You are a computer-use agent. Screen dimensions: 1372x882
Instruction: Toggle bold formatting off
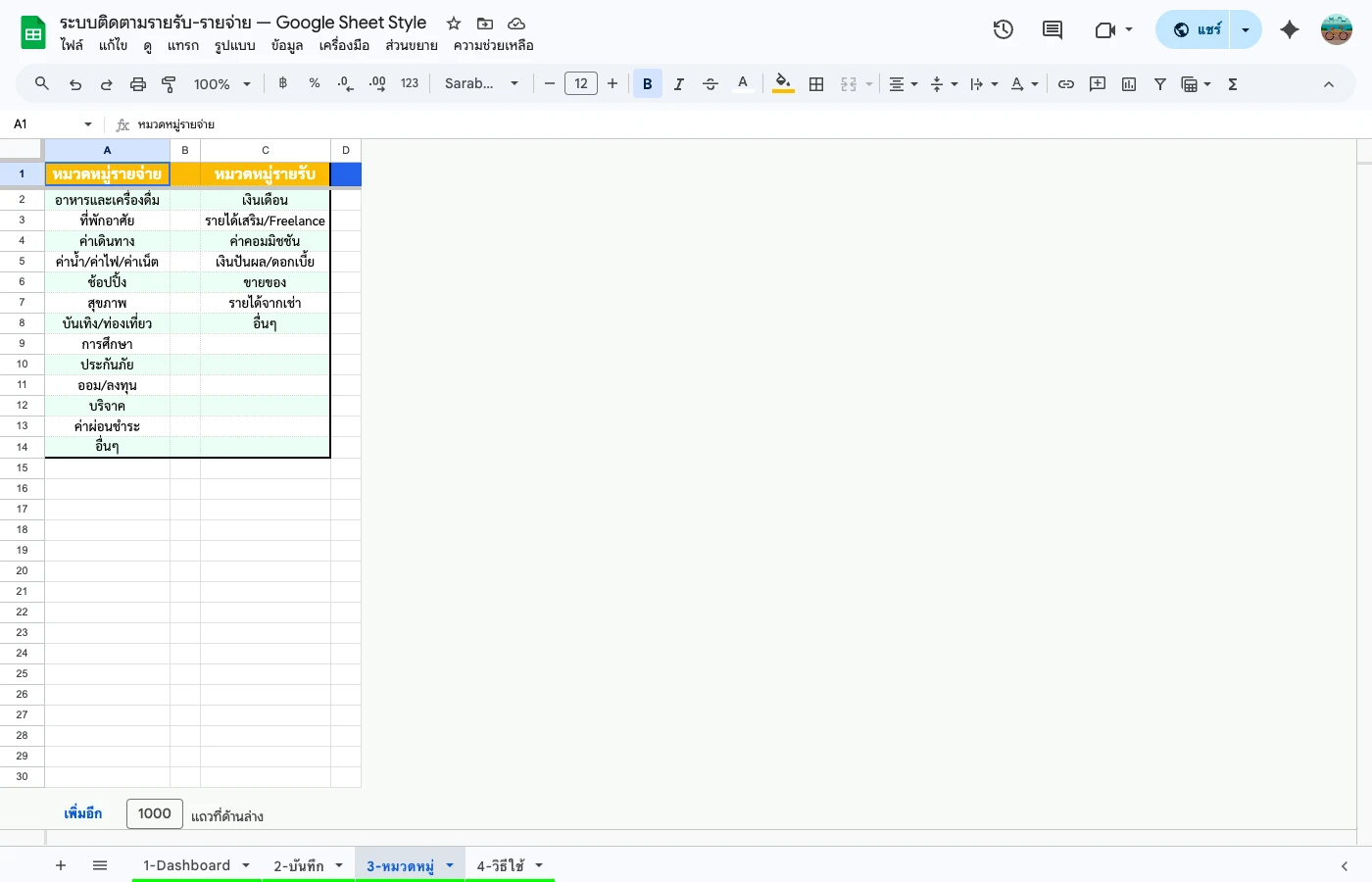tap(648, 83)
